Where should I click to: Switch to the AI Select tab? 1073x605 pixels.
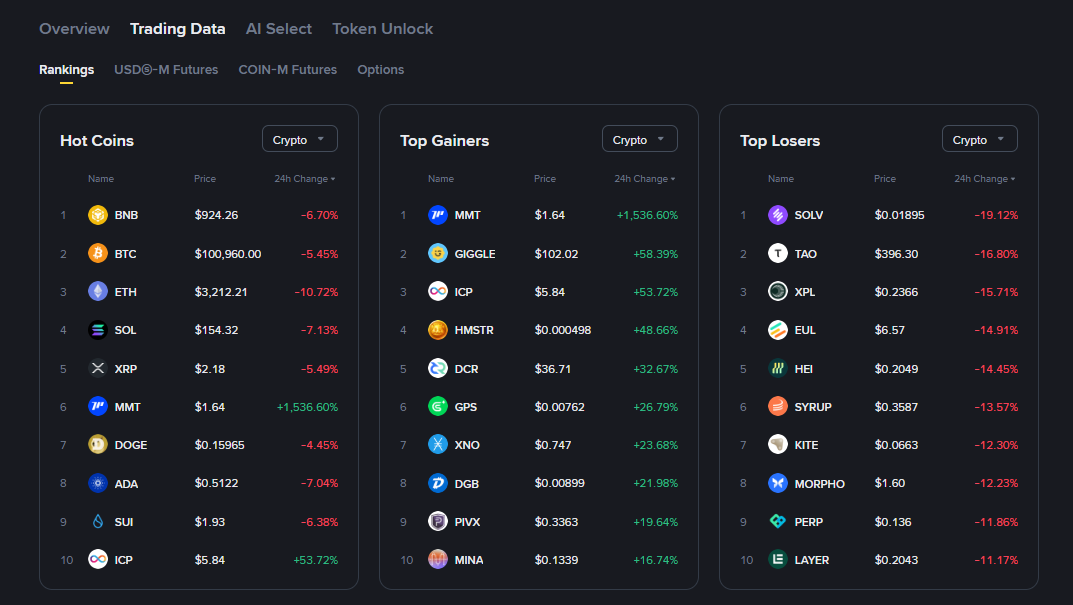tap(279, 29)
